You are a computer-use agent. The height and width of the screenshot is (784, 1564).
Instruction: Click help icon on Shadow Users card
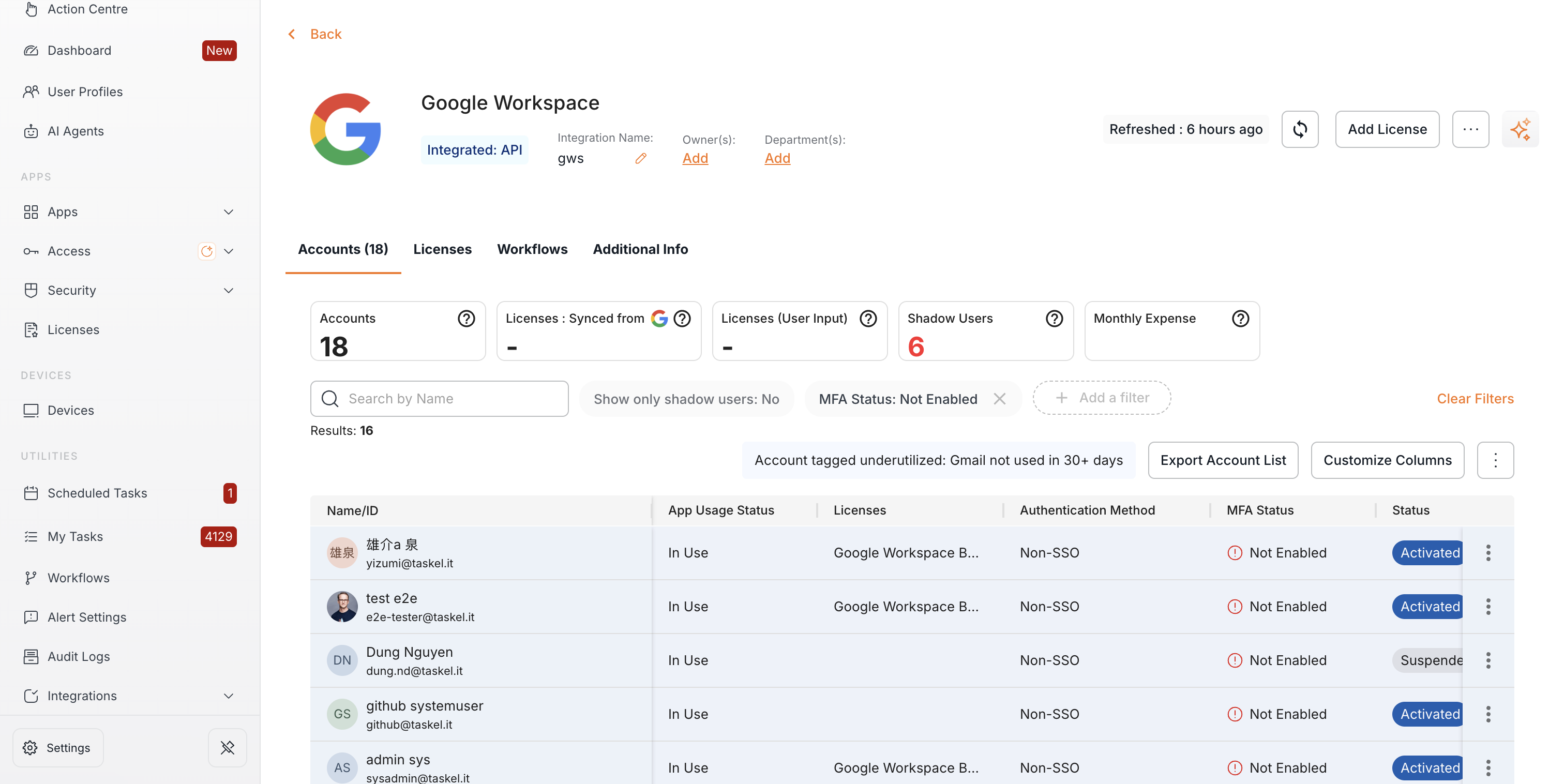(1054, 318)
